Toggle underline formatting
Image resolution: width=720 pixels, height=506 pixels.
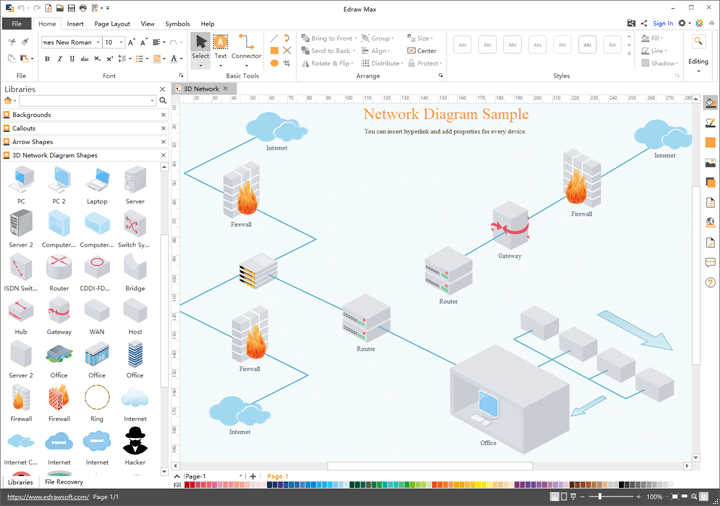[x=72, y=59]
